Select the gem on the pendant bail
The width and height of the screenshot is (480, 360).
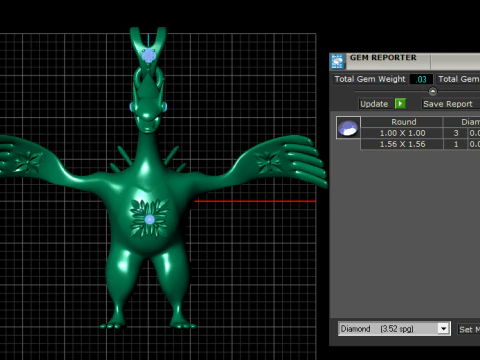pyautogui.click(x=149, y=56)
